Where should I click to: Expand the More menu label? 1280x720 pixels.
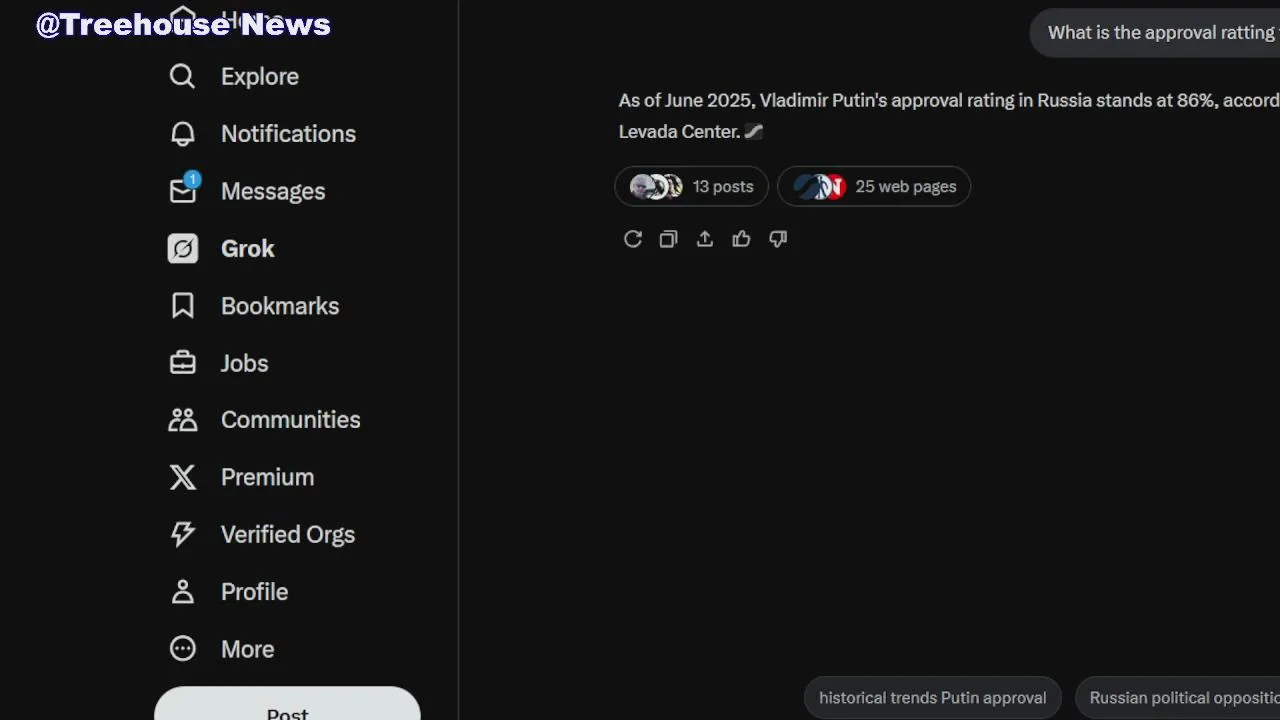coord(247,649)
